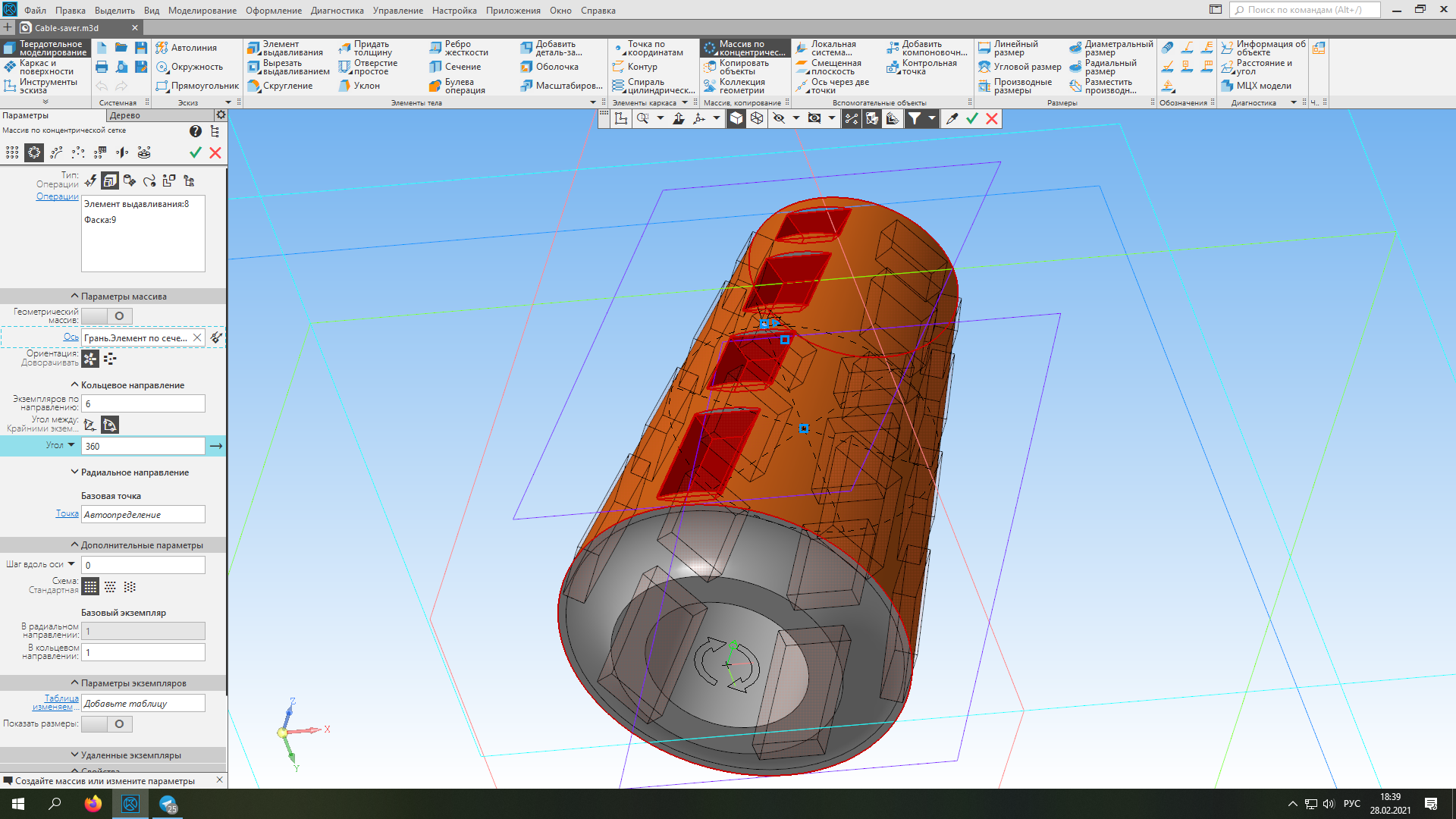Open the Файл menu
Screen dimensions: 1456x819
pyautogui.click(x=35, y=11)
